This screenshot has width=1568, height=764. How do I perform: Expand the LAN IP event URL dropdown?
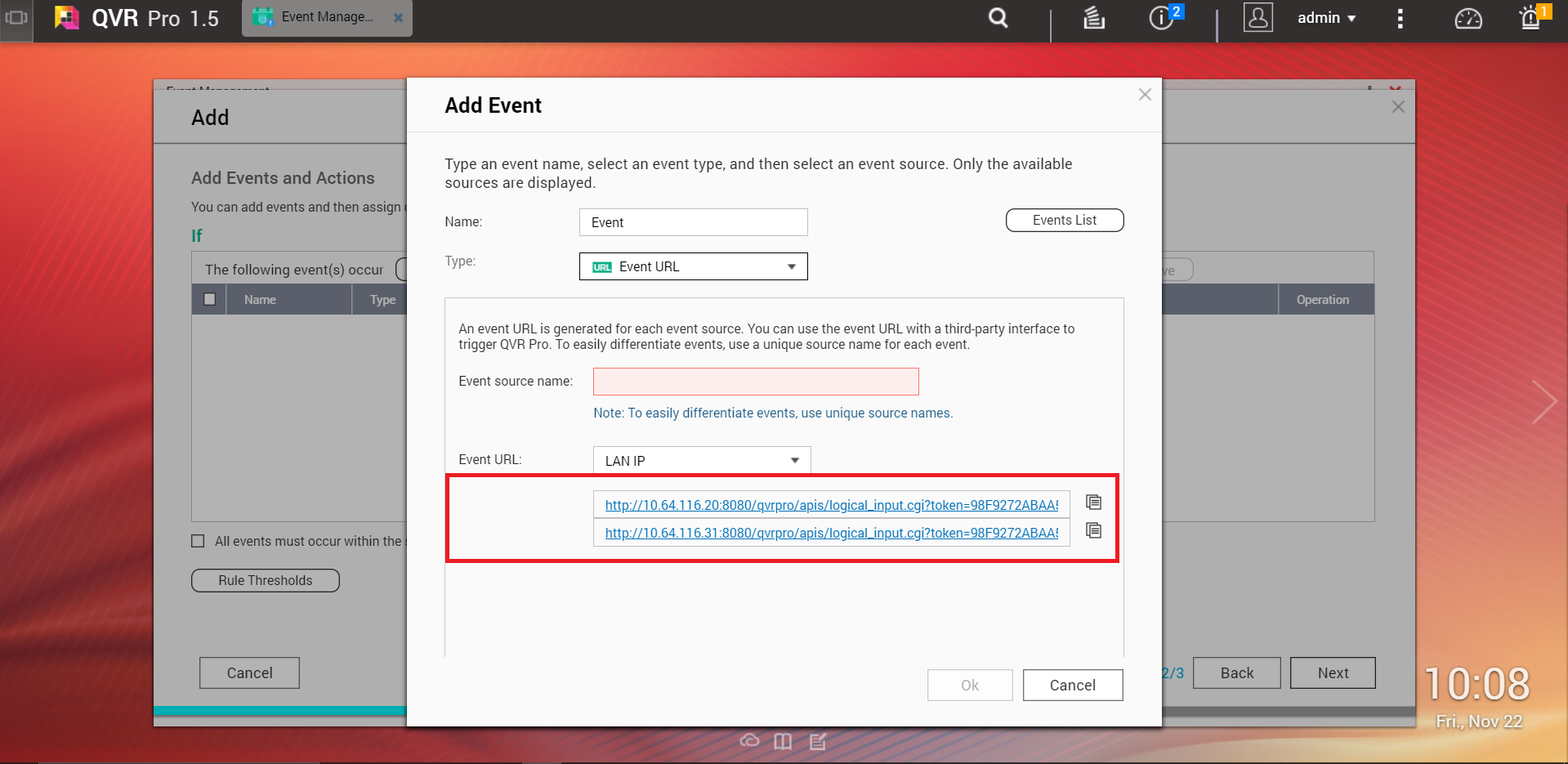701,460
